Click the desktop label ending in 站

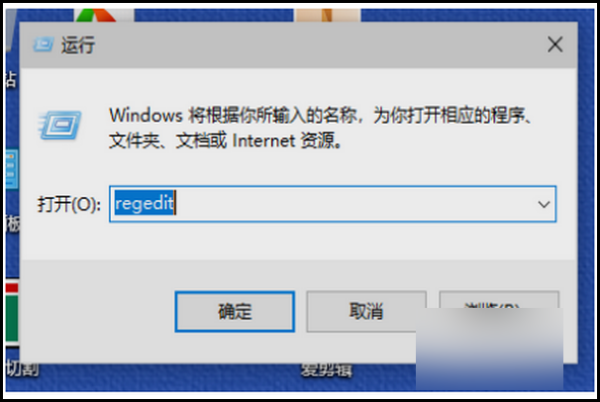11,80
